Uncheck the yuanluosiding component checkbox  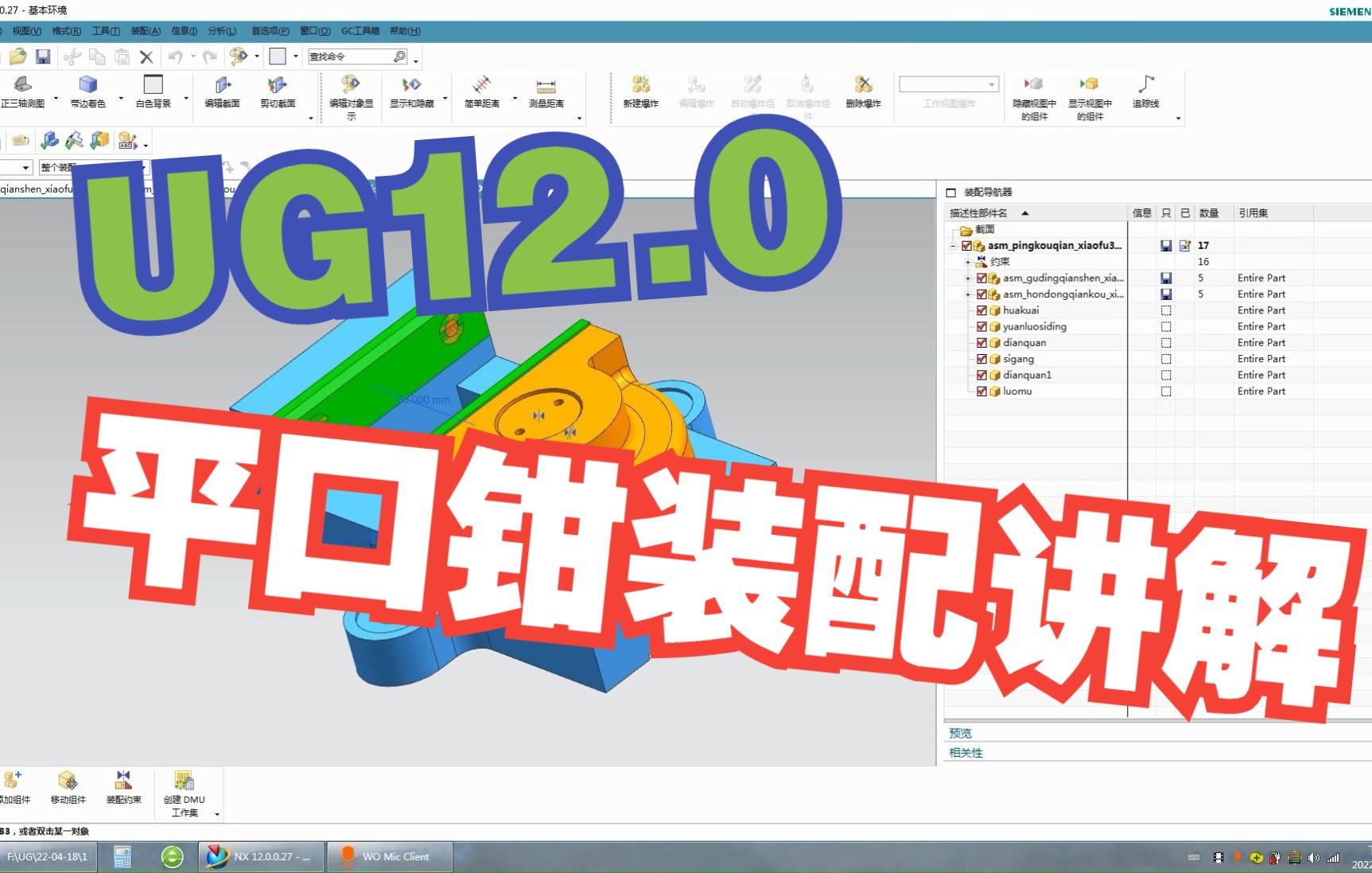pyautogui.click(x=981, y=326)
